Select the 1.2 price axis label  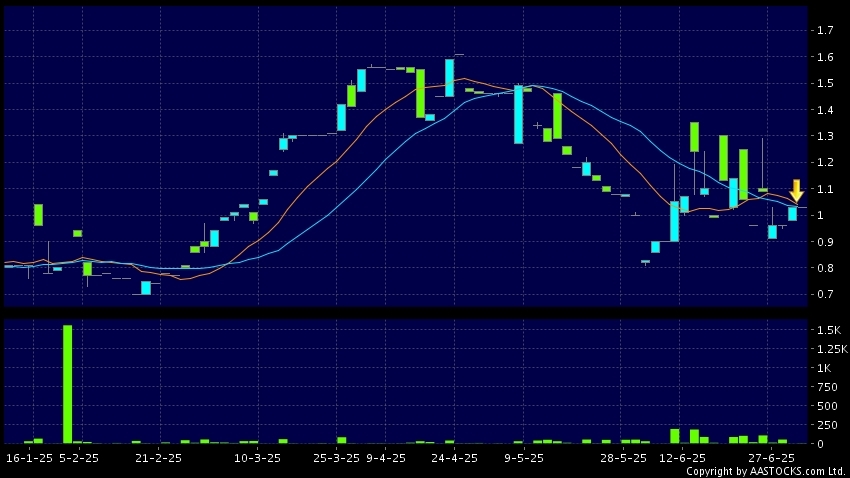825,163
